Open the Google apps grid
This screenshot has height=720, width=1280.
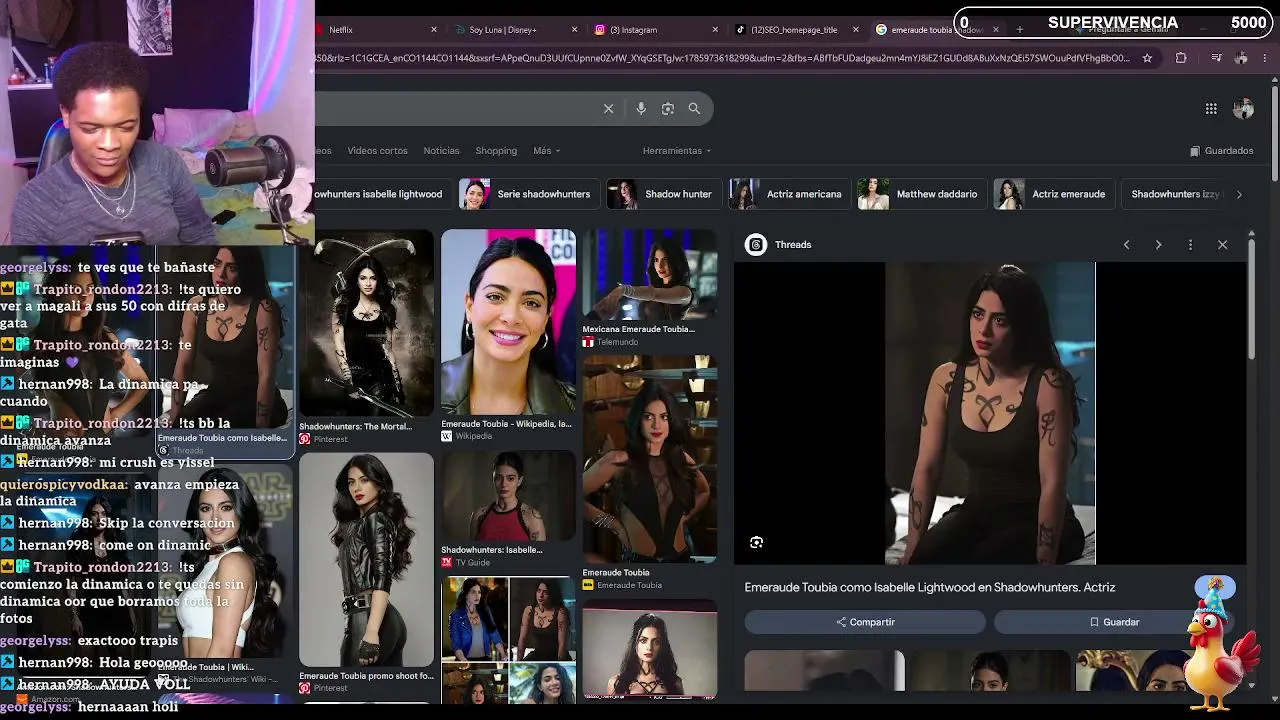point(1211,108)
